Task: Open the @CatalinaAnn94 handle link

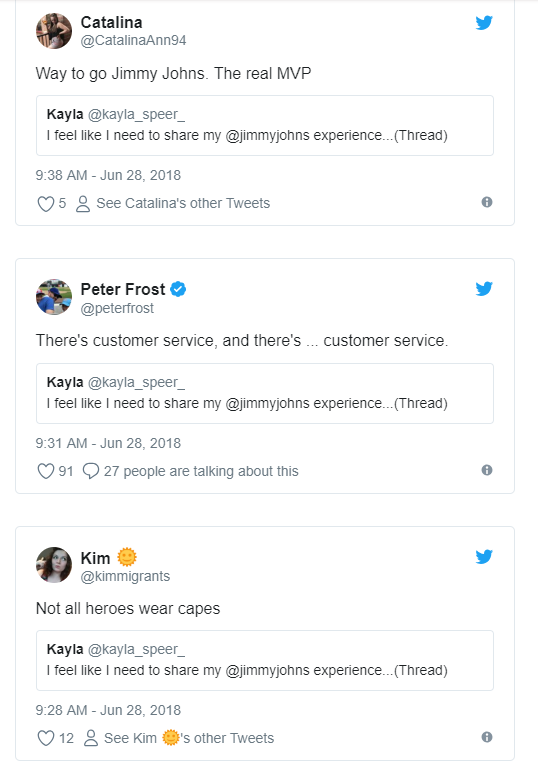Action: coord(133,41)
